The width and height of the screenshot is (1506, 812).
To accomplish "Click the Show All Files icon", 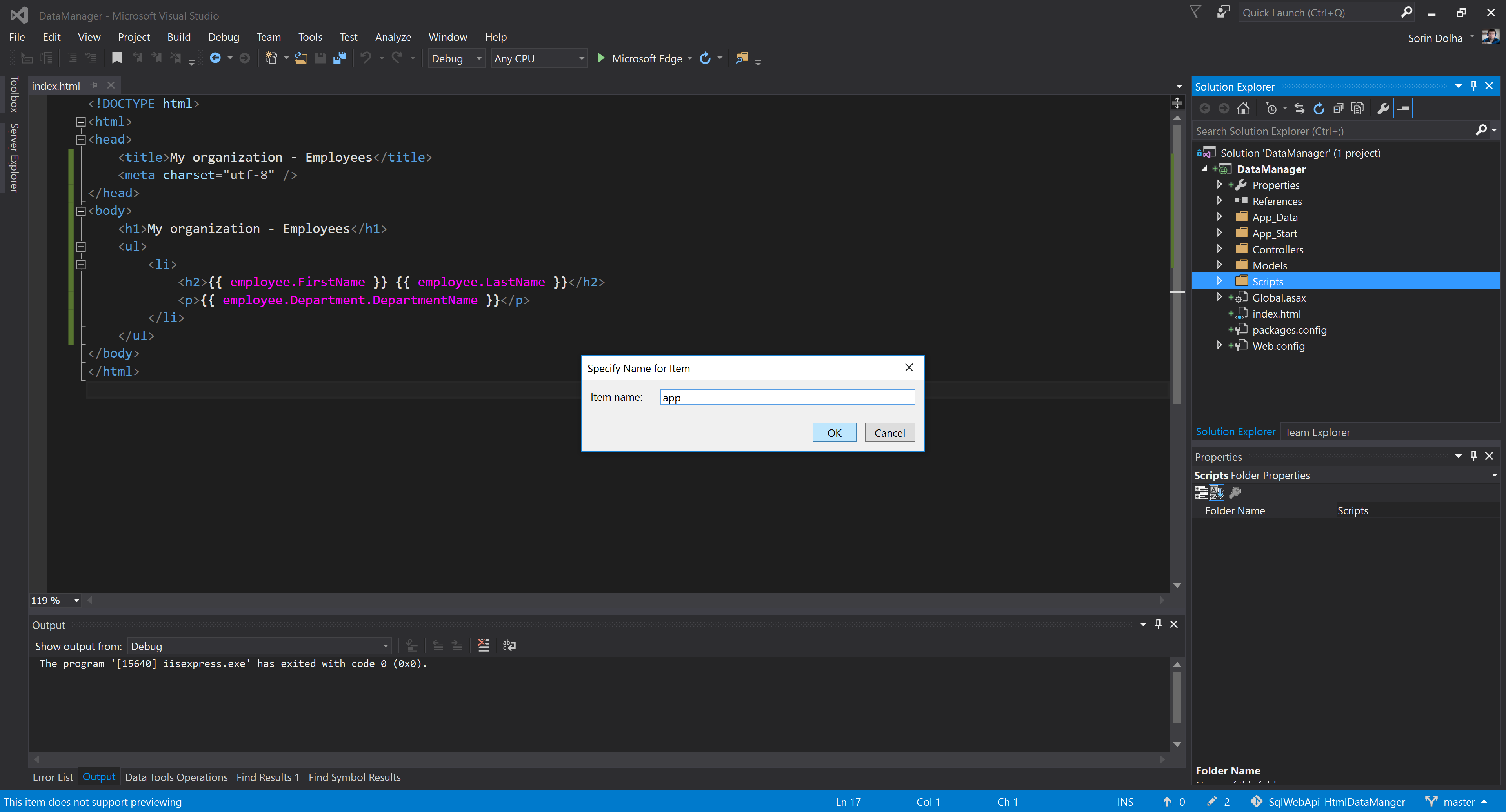I will 1357,109.
